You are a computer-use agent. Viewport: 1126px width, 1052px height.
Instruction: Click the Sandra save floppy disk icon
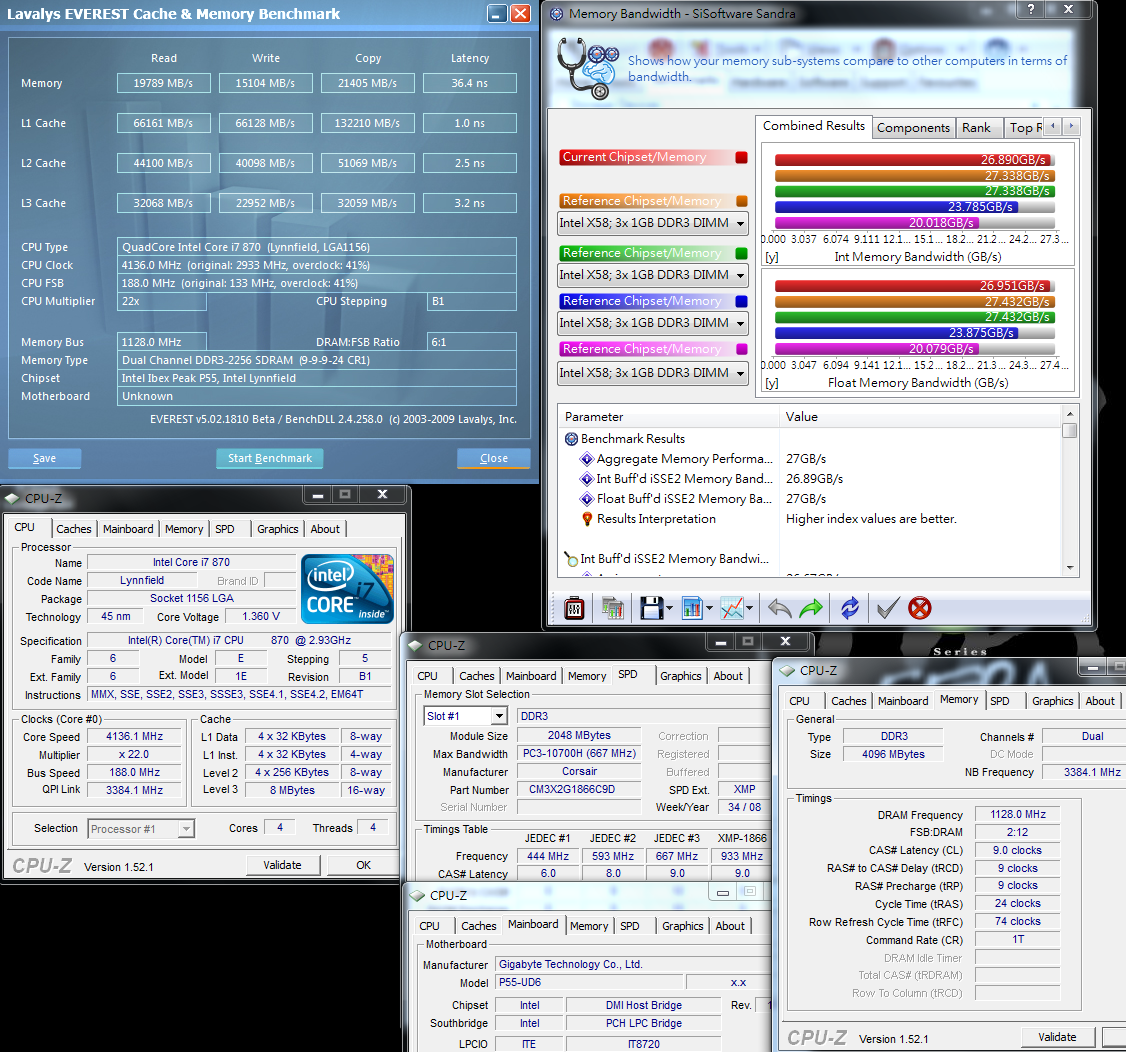point(651,608)
